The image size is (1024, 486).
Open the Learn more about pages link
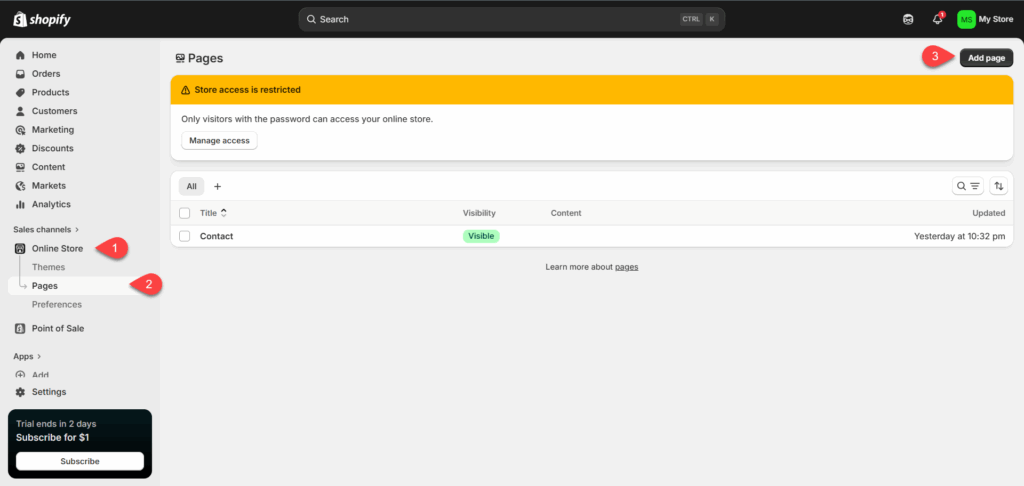coord(626,267)
